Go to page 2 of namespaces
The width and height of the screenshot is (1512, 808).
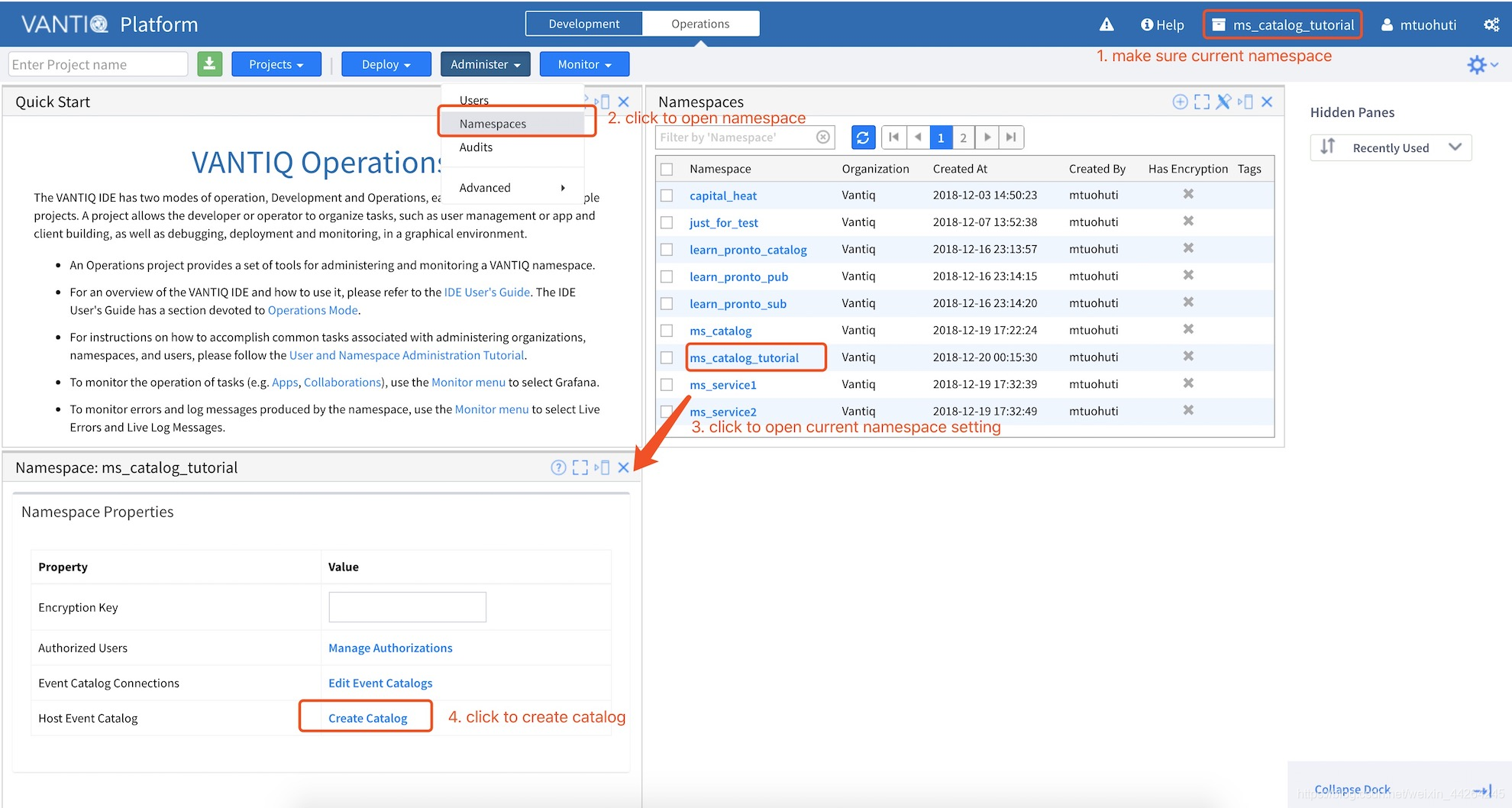[964, 137]
